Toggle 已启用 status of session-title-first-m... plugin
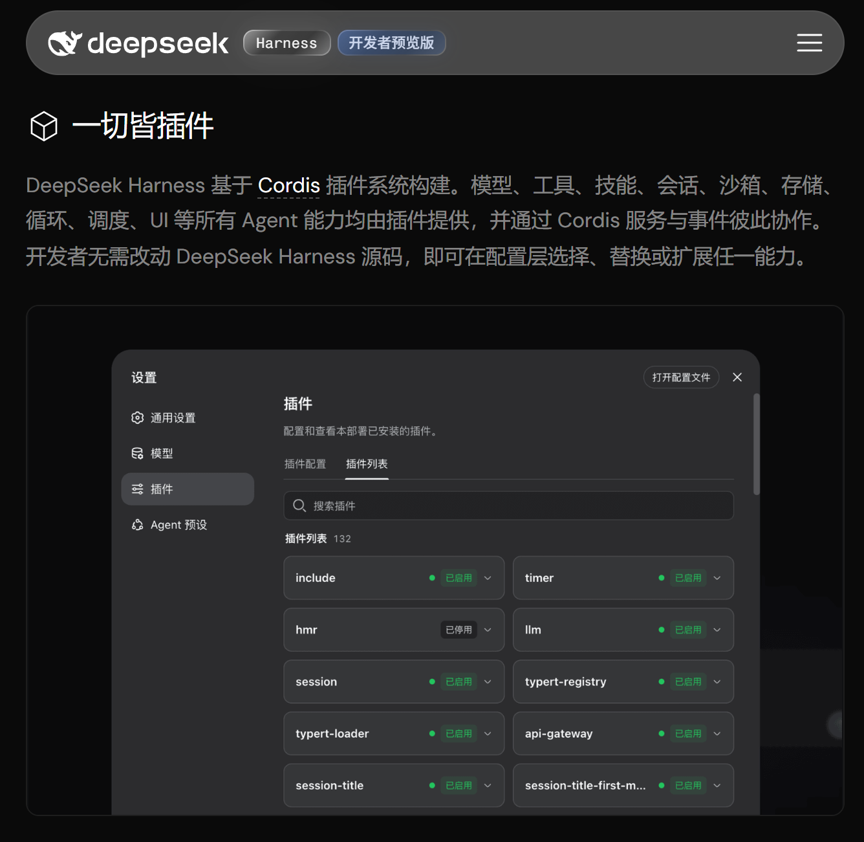The height and width of the screenshot is (842, 864). tap(688, 785)
